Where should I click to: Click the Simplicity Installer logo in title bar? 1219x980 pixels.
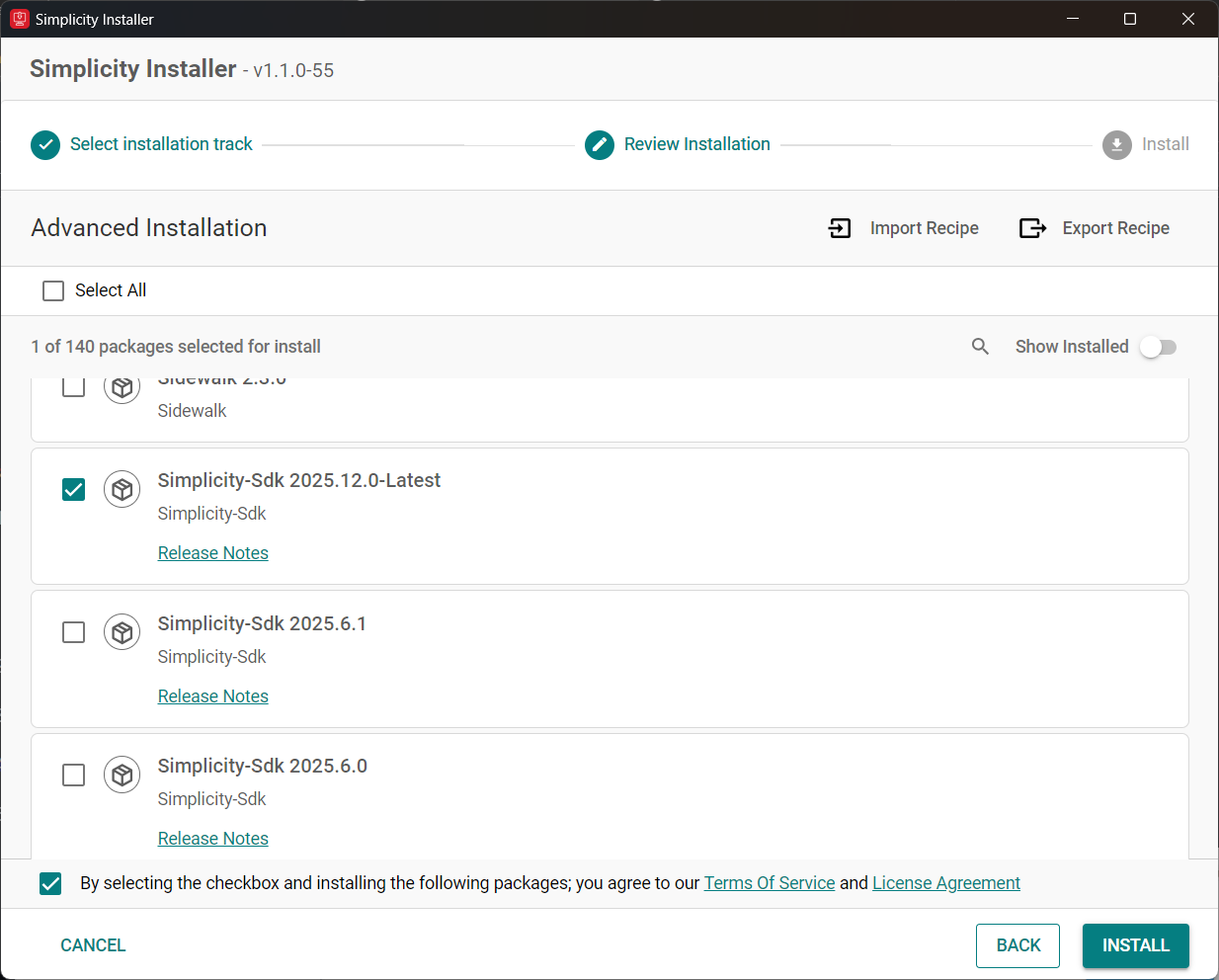[x=19, y=19]
